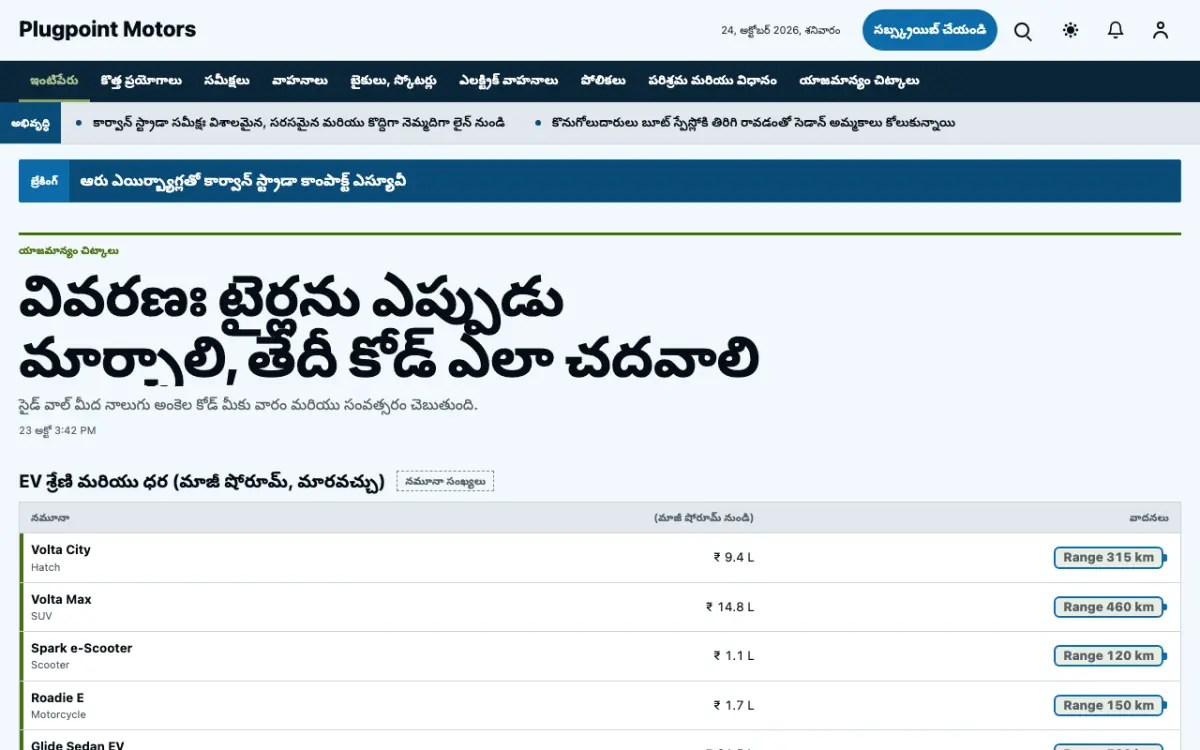The width and height of the screenshot is (1200, 750).
Task: Open the user account icon
Action: (x=1160, y=31)
